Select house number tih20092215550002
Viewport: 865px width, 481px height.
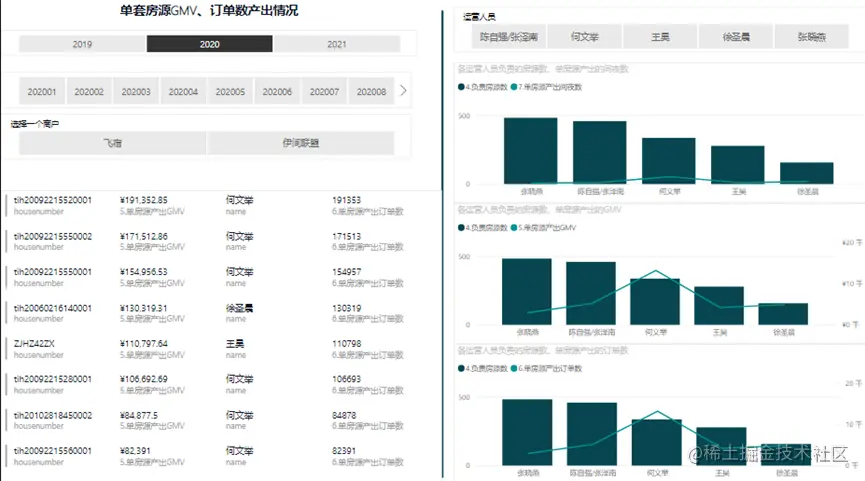pos(53,236)
